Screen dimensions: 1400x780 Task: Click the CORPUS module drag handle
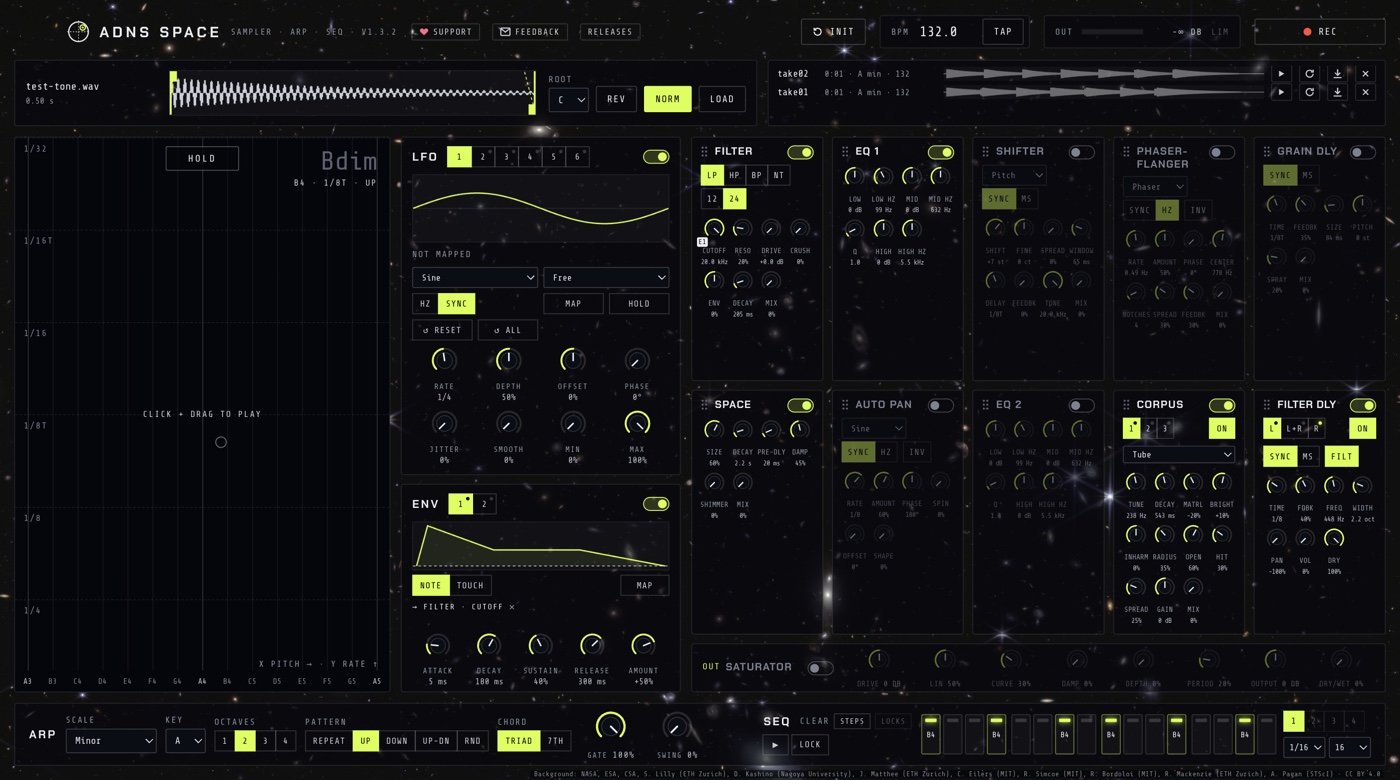coord(1126,405)
